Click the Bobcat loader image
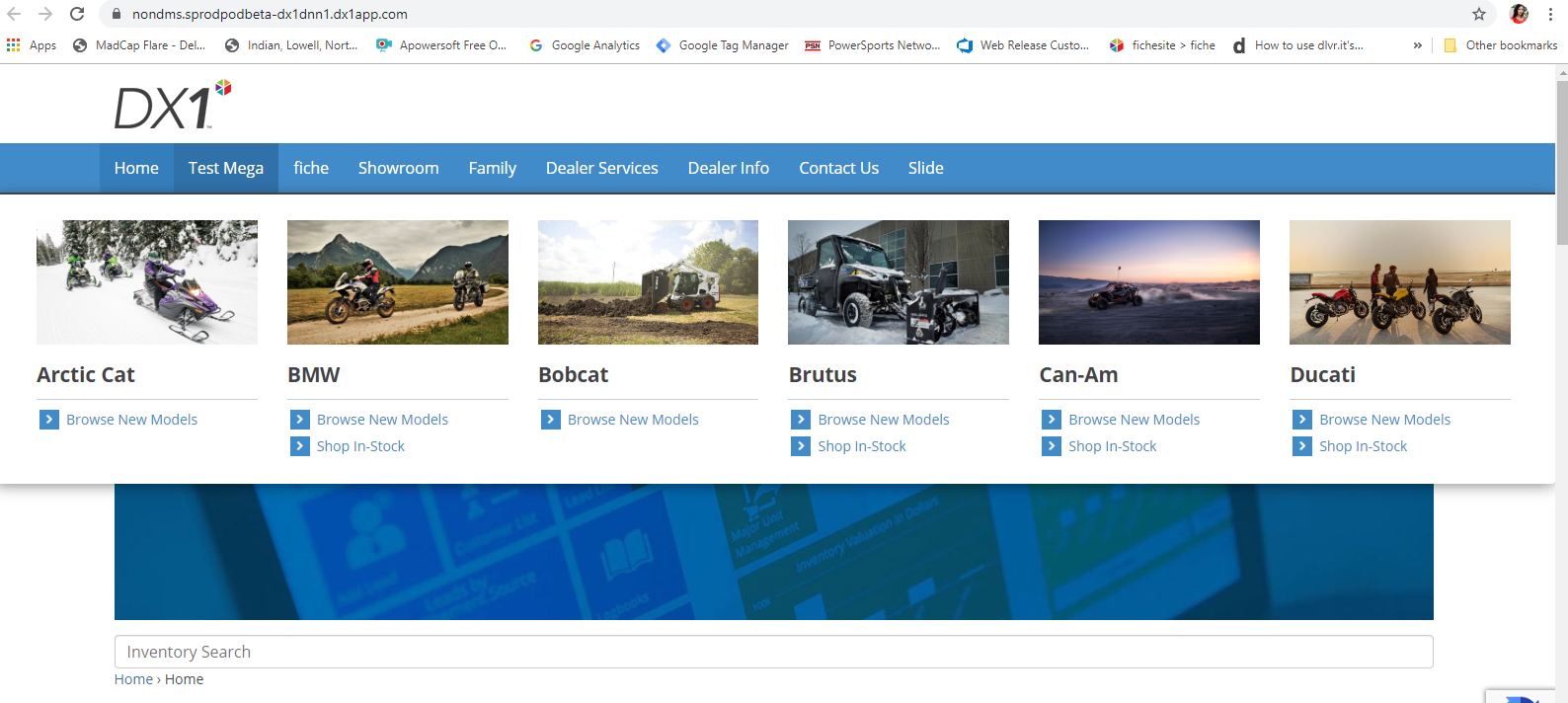This screenshot has height=703, width=1568. point(648,282)
